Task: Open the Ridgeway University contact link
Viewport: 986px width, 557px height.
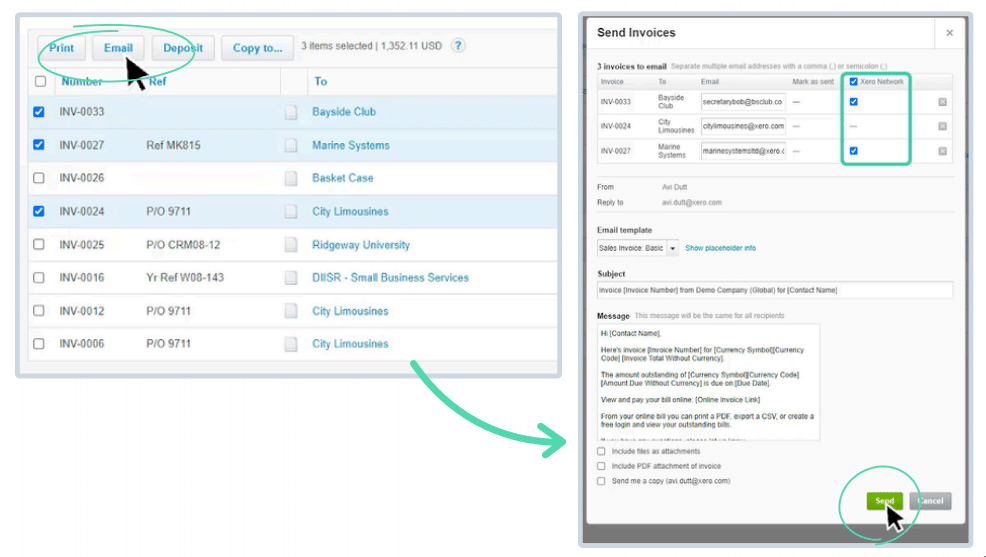Action: pyautogui.click(x=361, y=245)
